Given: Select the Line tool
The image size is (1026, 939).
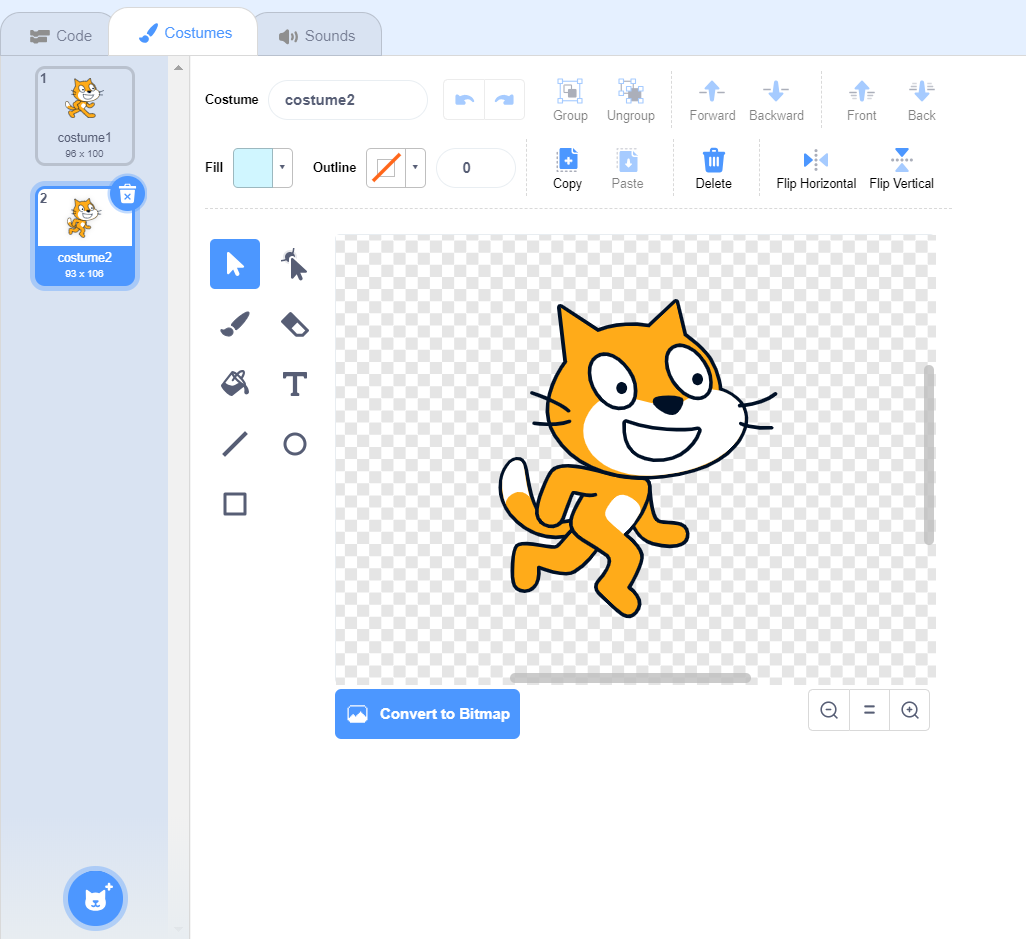Looking at the screenshot, I should pos(234,444).
